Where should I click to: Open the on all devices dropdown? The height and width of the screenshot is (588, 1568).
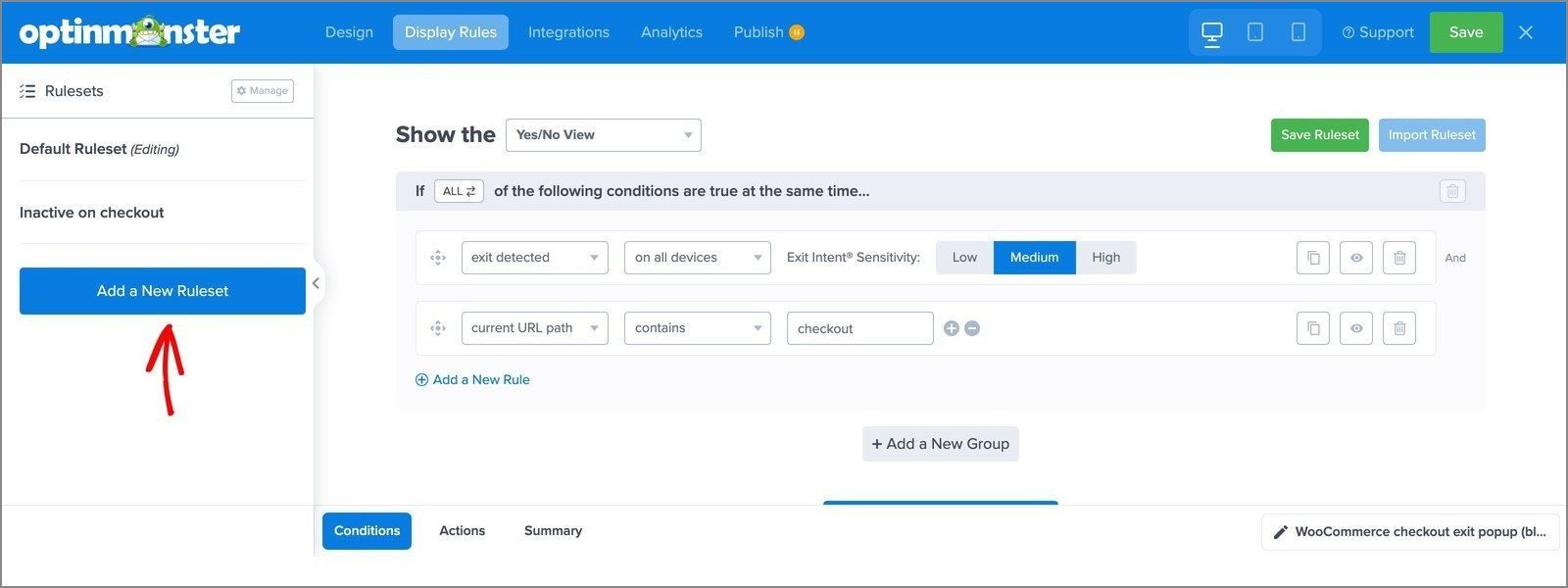click(698, 258)
